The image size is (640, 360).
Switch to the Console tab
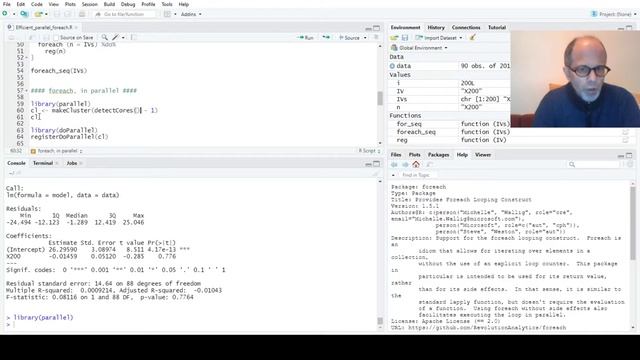point(16,163)
